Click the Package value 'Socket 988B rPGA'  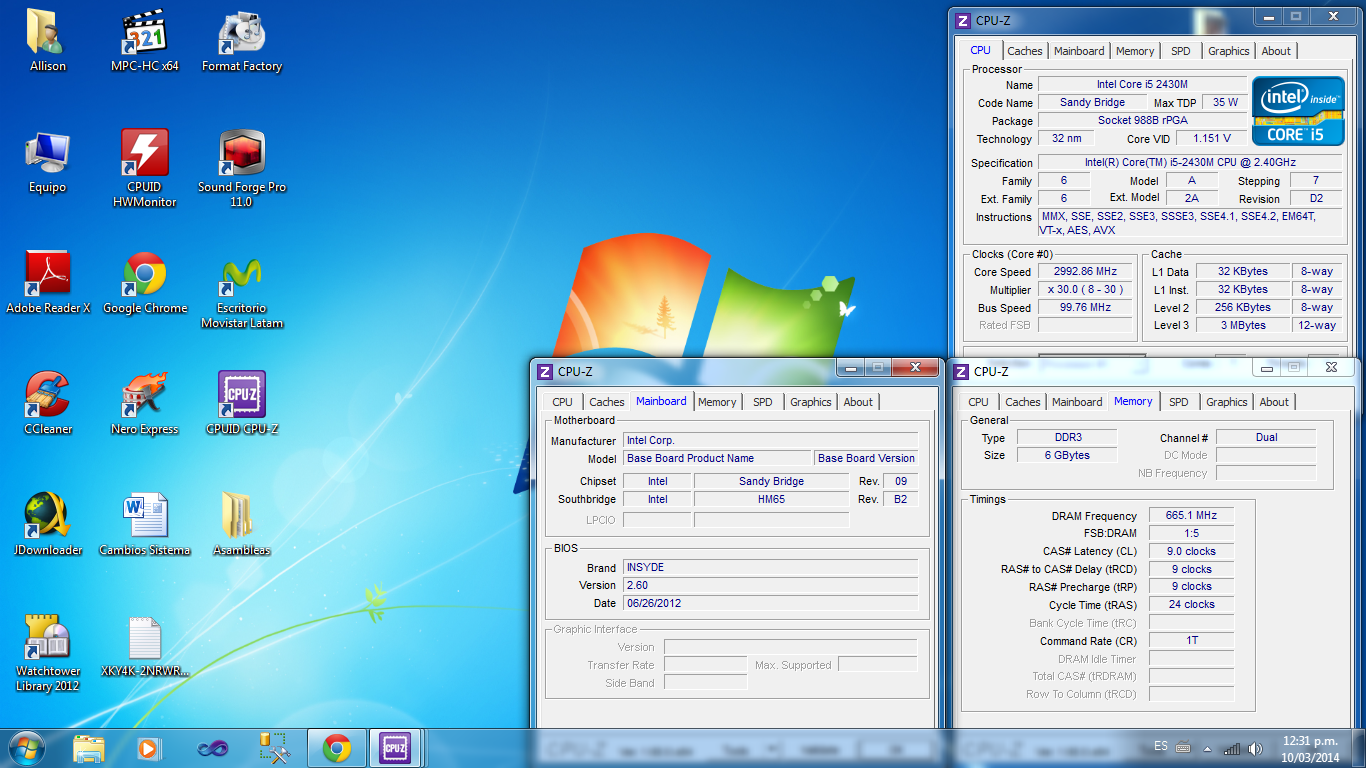pos(1142,120)
